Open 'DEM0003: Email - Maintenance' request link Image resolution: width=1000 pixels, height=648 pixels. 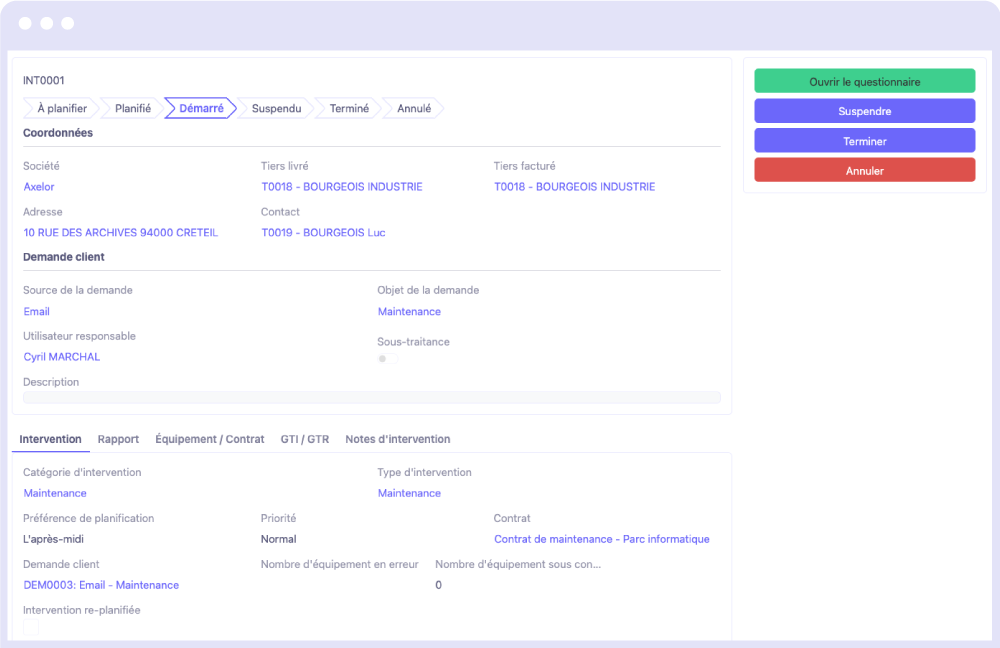click(x=101, y=585)
